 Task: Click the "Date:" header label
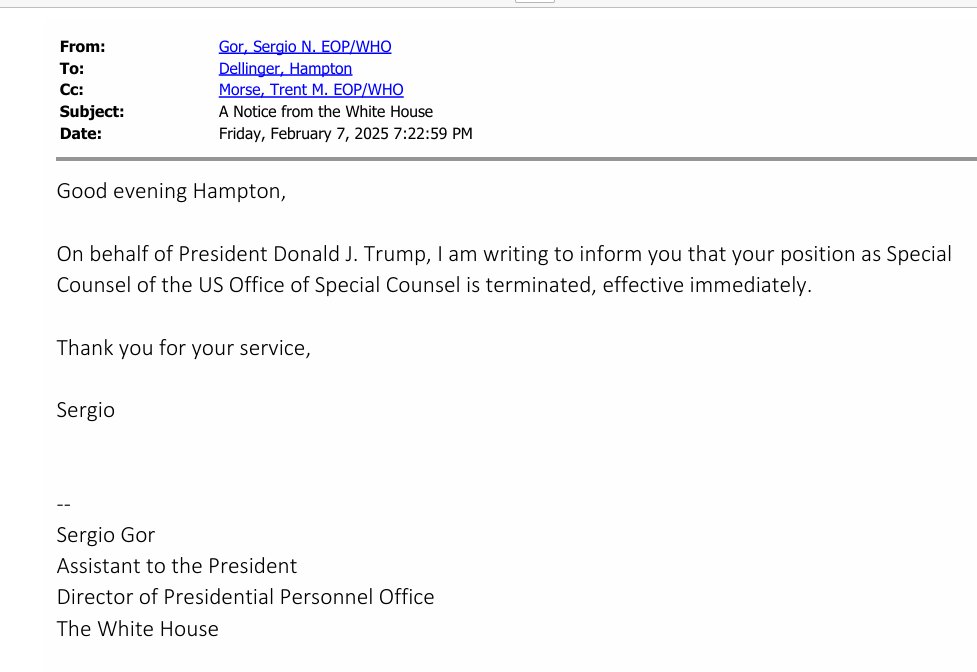[81, 134]
